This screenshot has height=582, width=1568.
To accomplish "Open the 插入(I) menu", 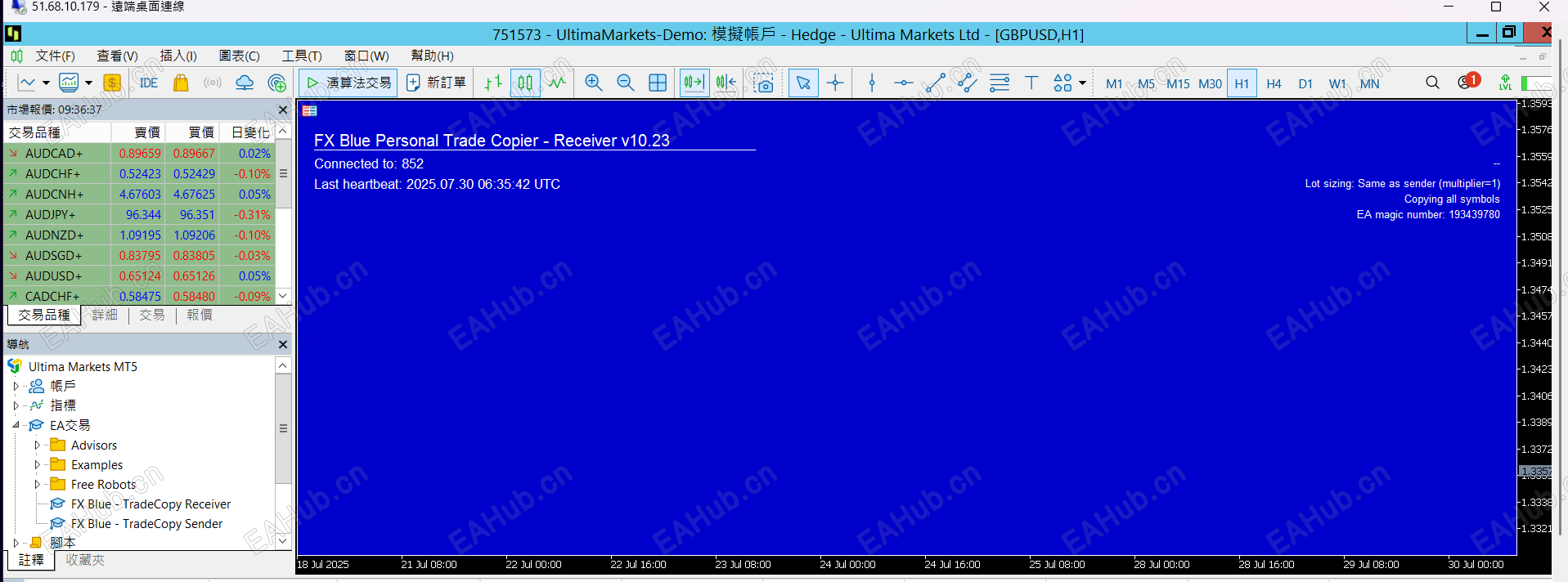I will pyautogui.click(x=178, y=56).
